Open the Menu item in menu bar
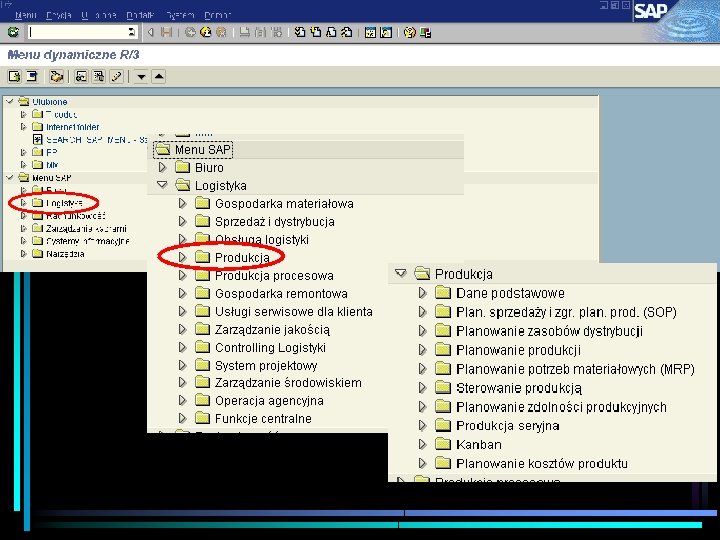 pyautogui.click(x=25, y=15)
